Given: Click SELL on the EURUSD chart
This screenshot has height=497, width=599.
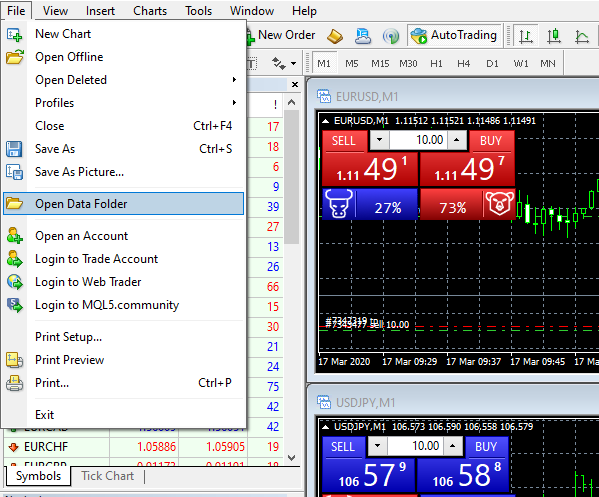Looking at the screenshot, I should coord(344,141).
